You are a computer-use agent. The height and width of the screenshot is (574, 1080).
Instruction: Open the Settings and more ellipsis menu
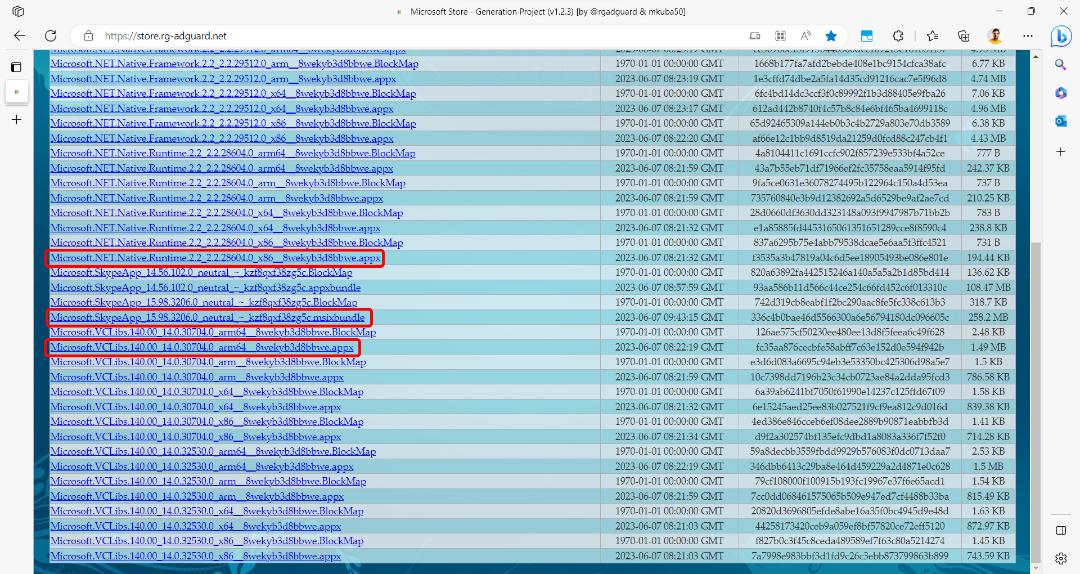[x=1028, y=36]
